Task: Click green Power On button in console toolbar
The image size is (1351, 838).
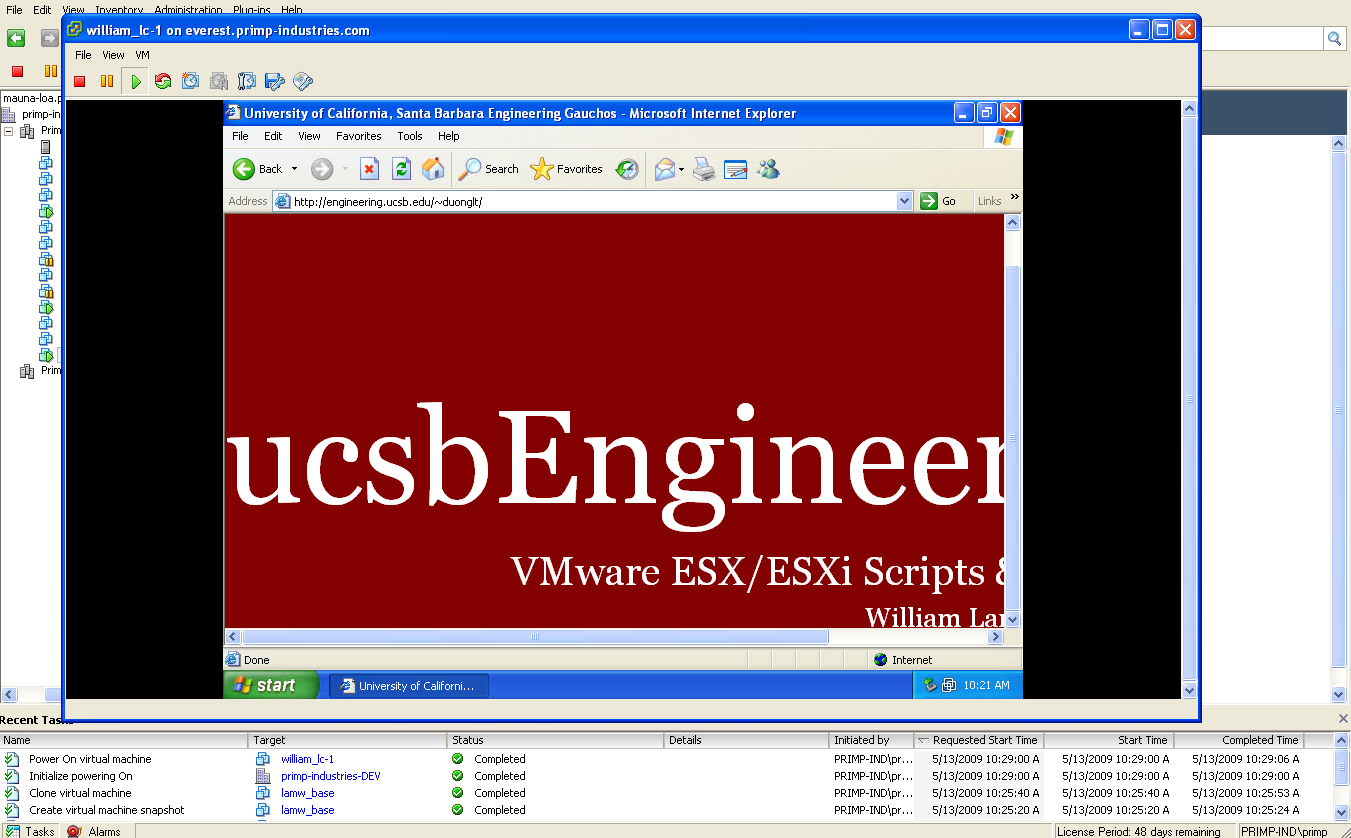Action: pyautogui.click(x=136, y=82)
